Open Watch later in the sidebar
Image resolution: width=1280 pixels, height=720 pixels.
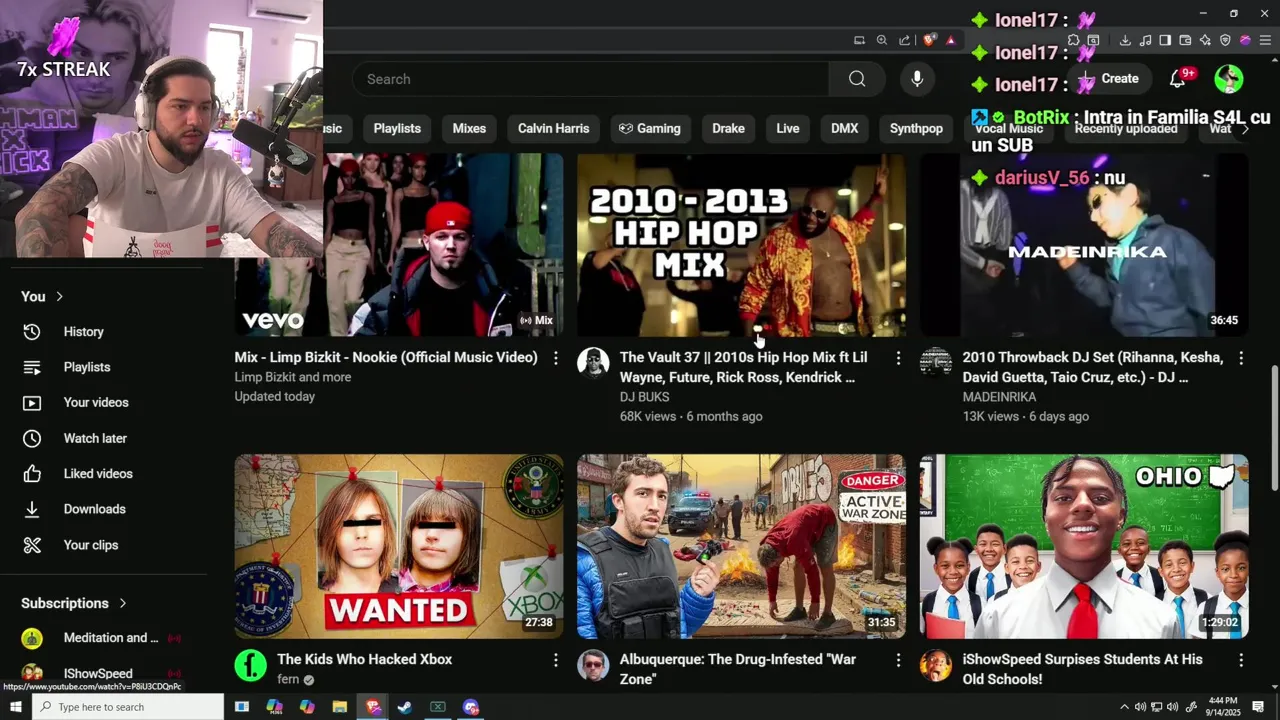pyautogui.click(x=95, y=438)
